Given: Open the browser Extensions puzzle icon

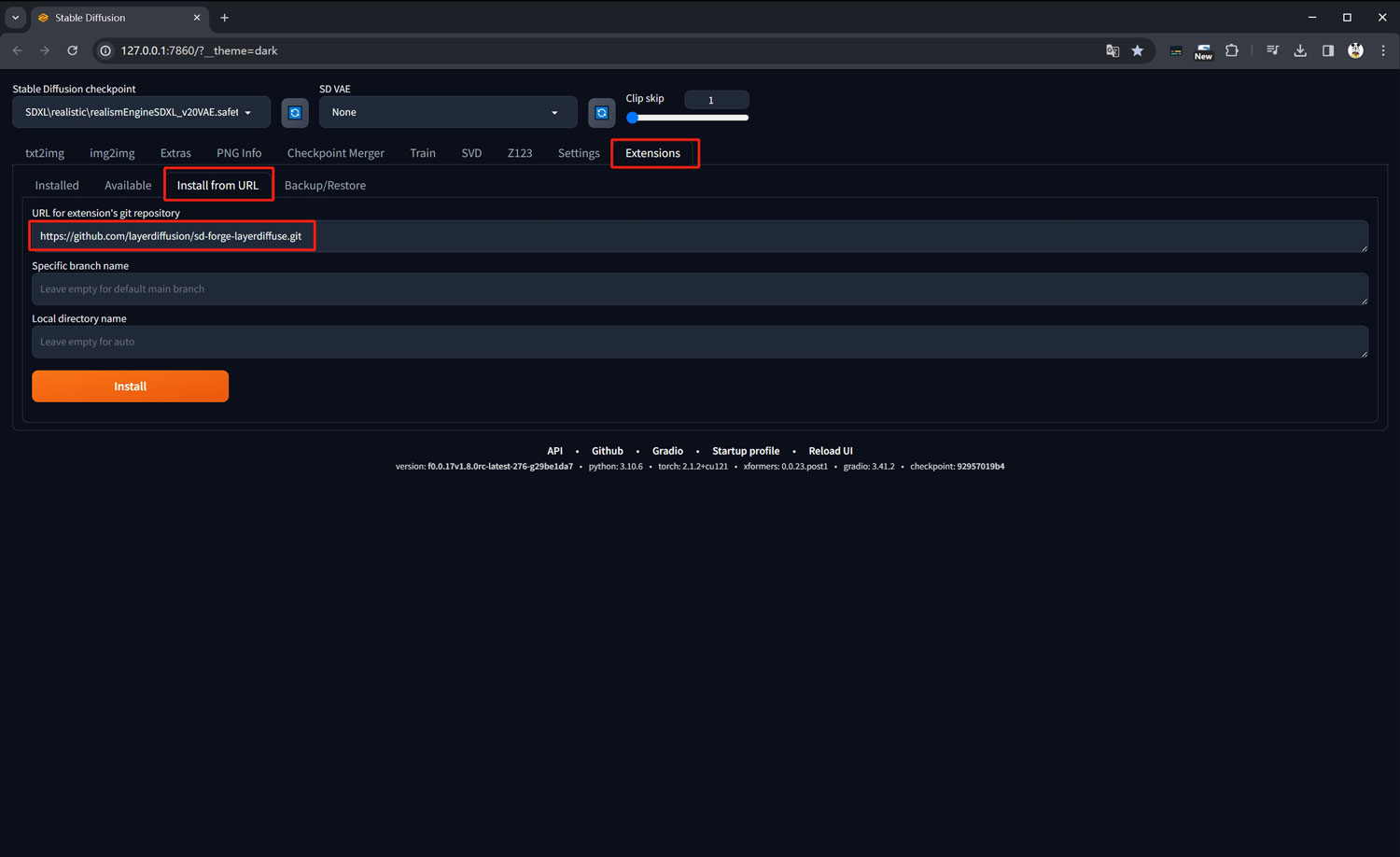Looking at the screenshot, I should [1232, 50].
